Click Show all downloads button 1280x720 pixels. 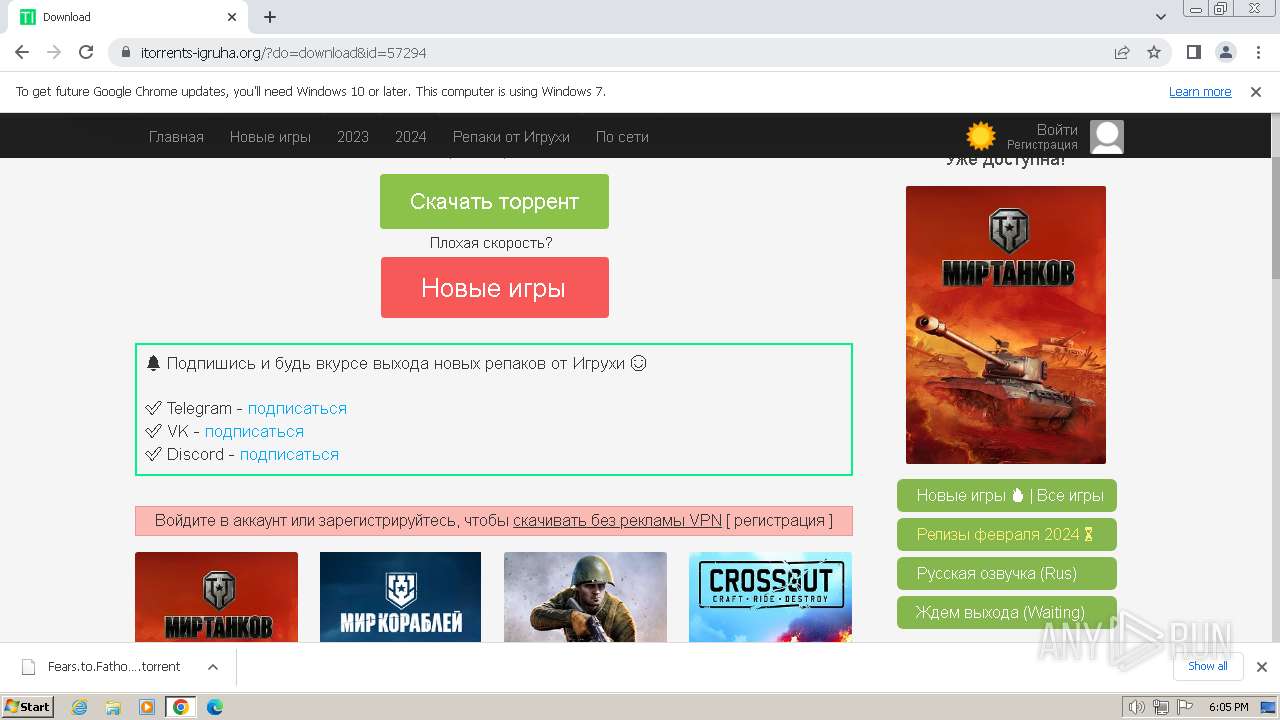point(1208,666)
